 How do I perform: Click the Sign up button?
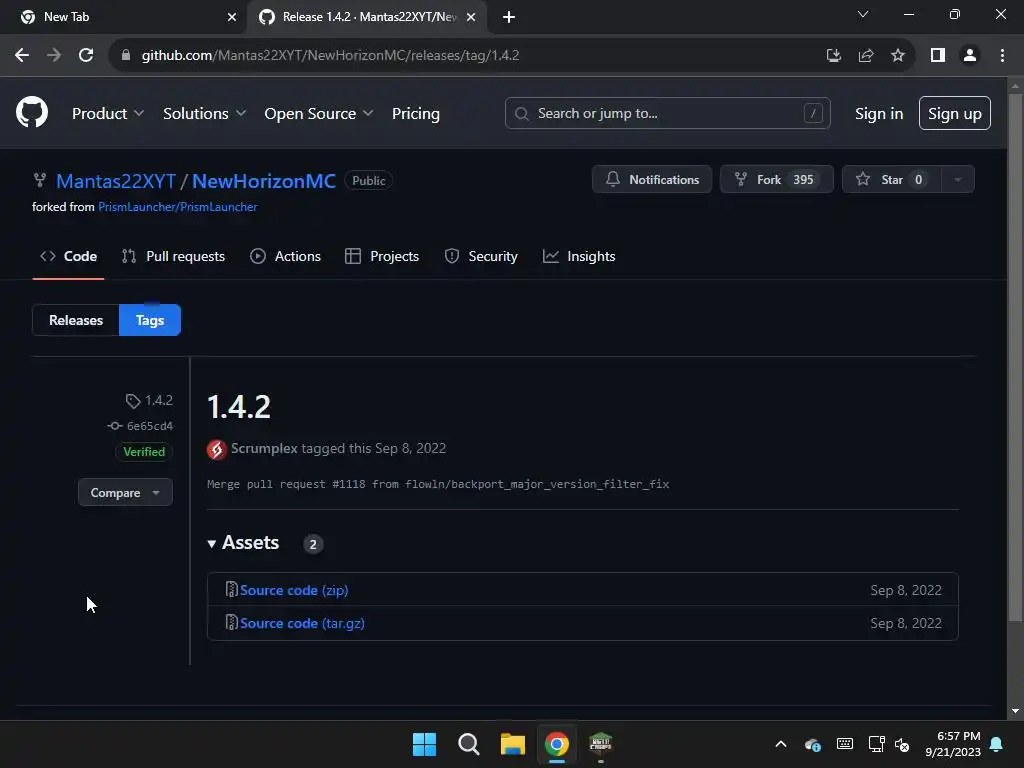click(954, 113)
